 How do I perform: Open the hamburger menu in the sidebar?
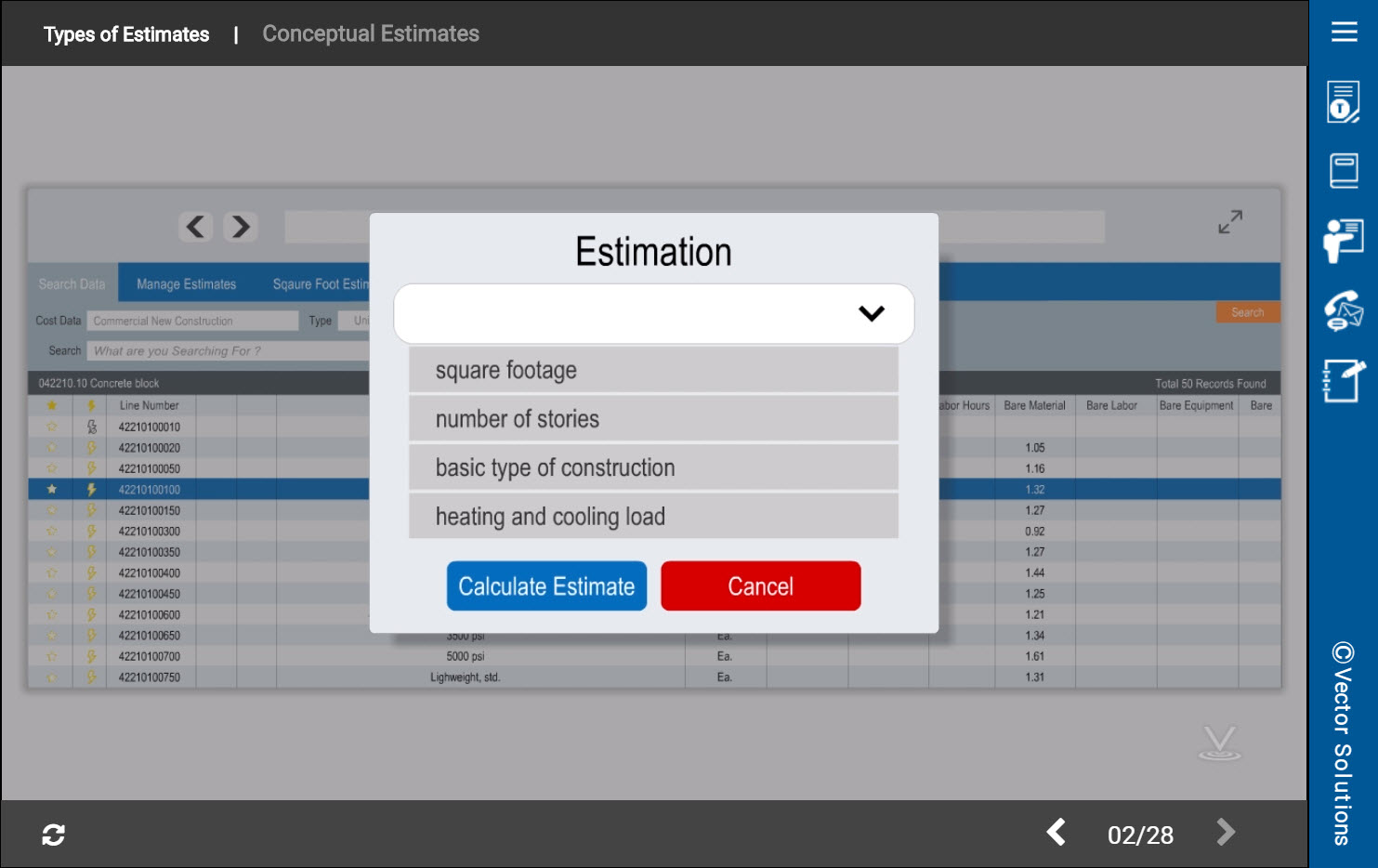[x=1344, y=33]
